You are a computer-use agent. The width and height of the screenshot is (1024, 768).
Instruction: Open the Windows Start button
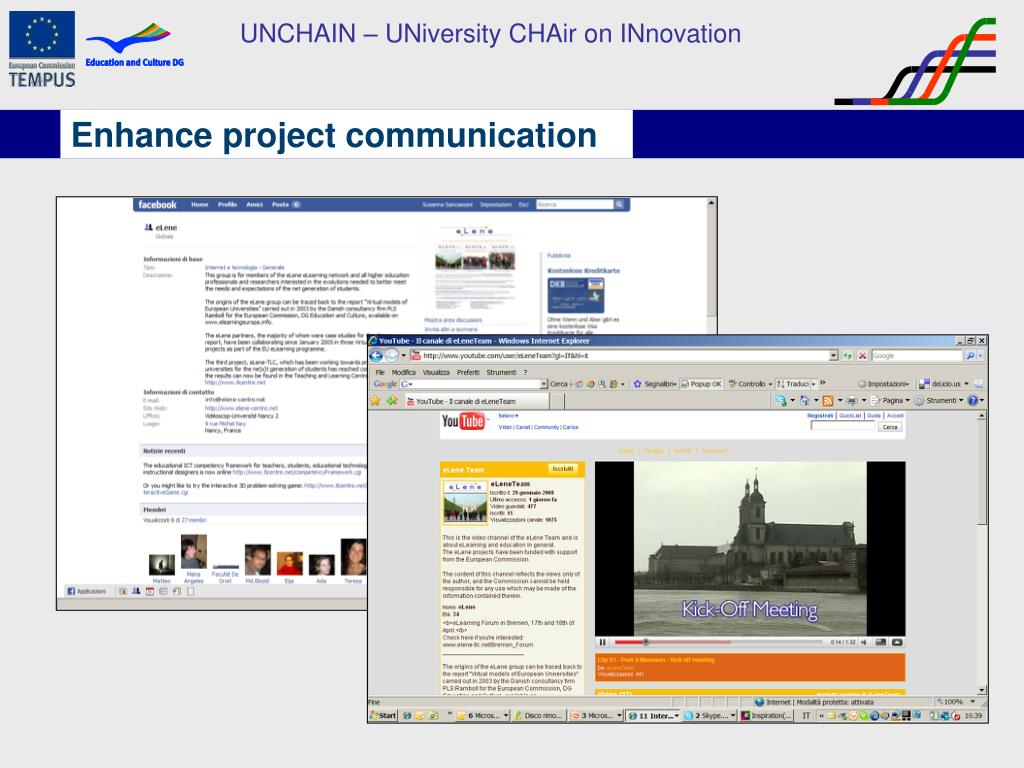coord(383,716)
